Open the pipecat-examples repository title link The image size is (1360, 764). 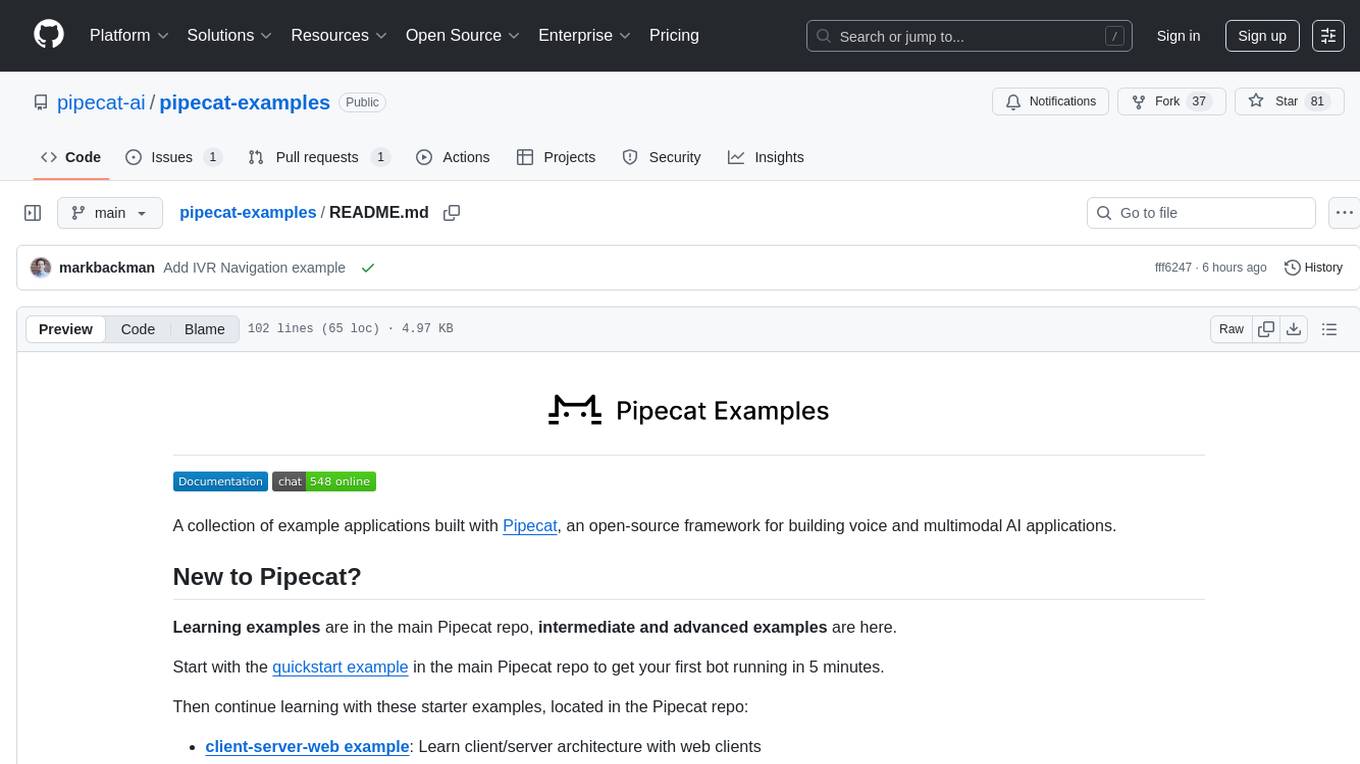pos(244,102)
